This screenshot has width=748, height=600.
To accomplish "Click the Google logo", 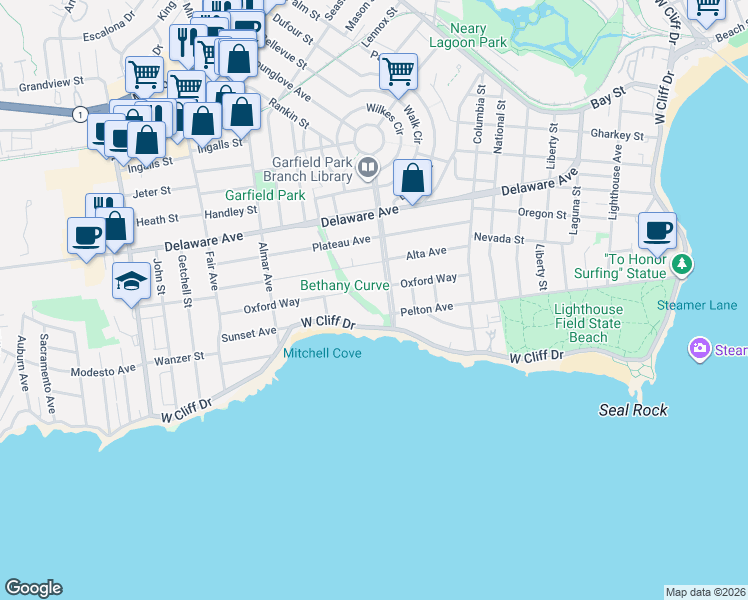I will [33, 588].
